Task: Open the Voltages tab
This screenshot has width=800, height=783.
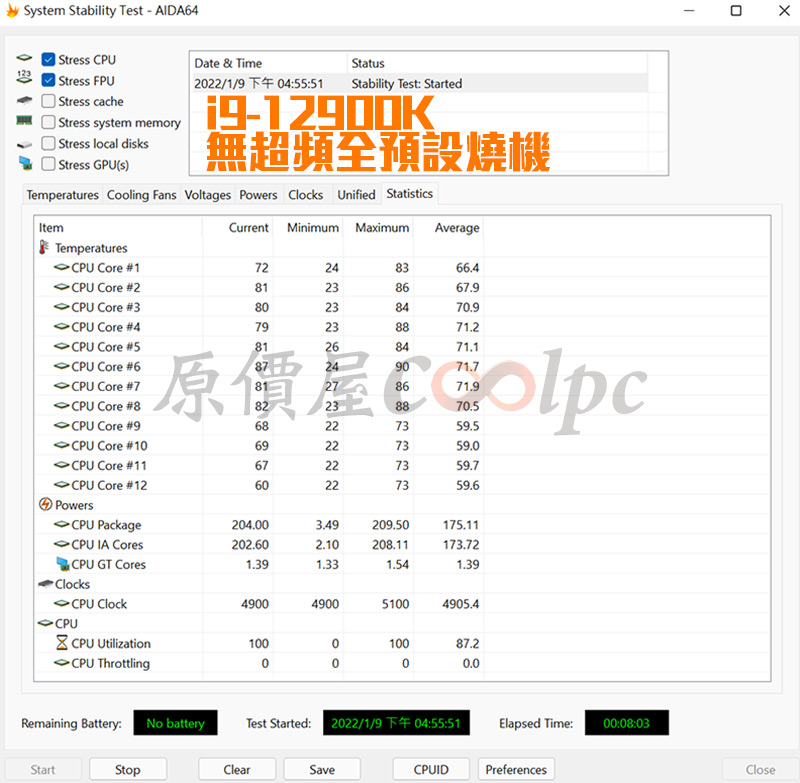Action: point(208,195)
